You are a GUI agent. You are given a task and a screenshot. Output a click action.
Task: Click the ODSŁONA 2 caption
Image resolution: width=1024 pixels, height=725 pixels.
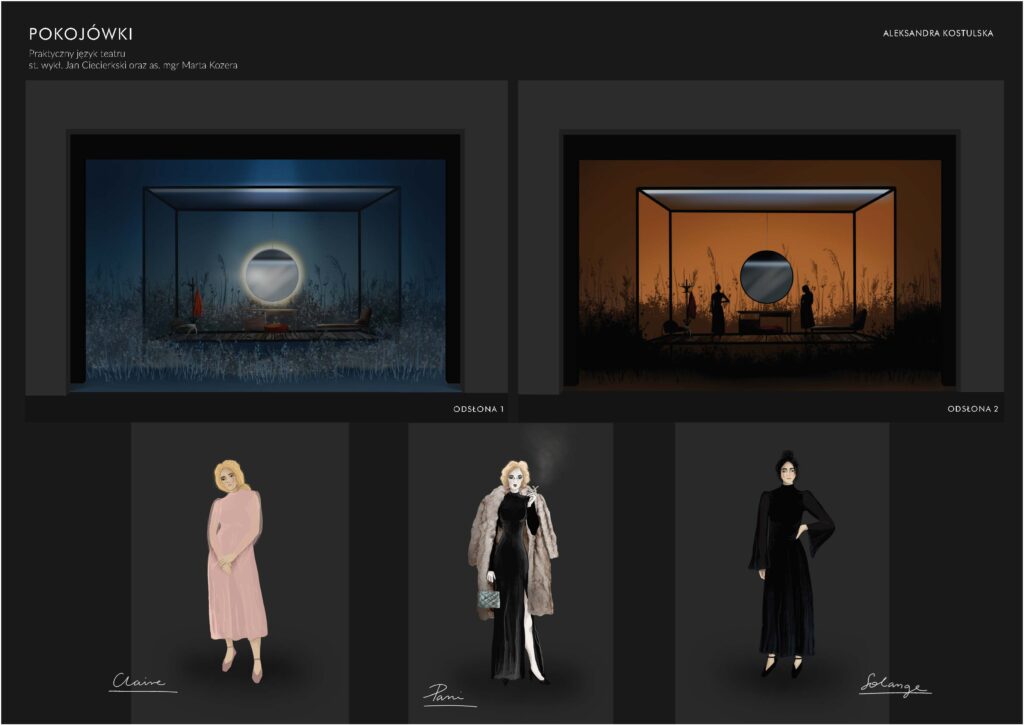972,409
